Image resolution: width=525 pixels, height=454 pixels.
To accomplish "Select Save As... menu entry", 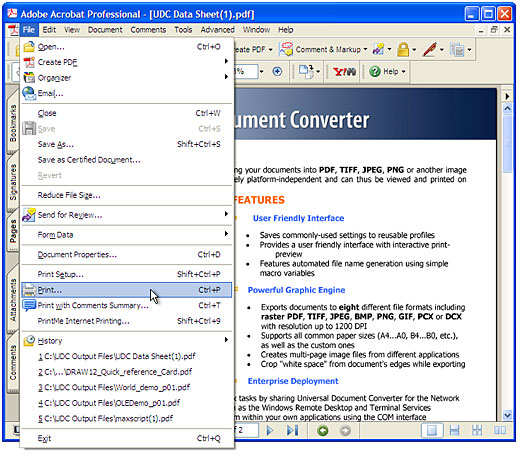I will click(x=127, y=144).
